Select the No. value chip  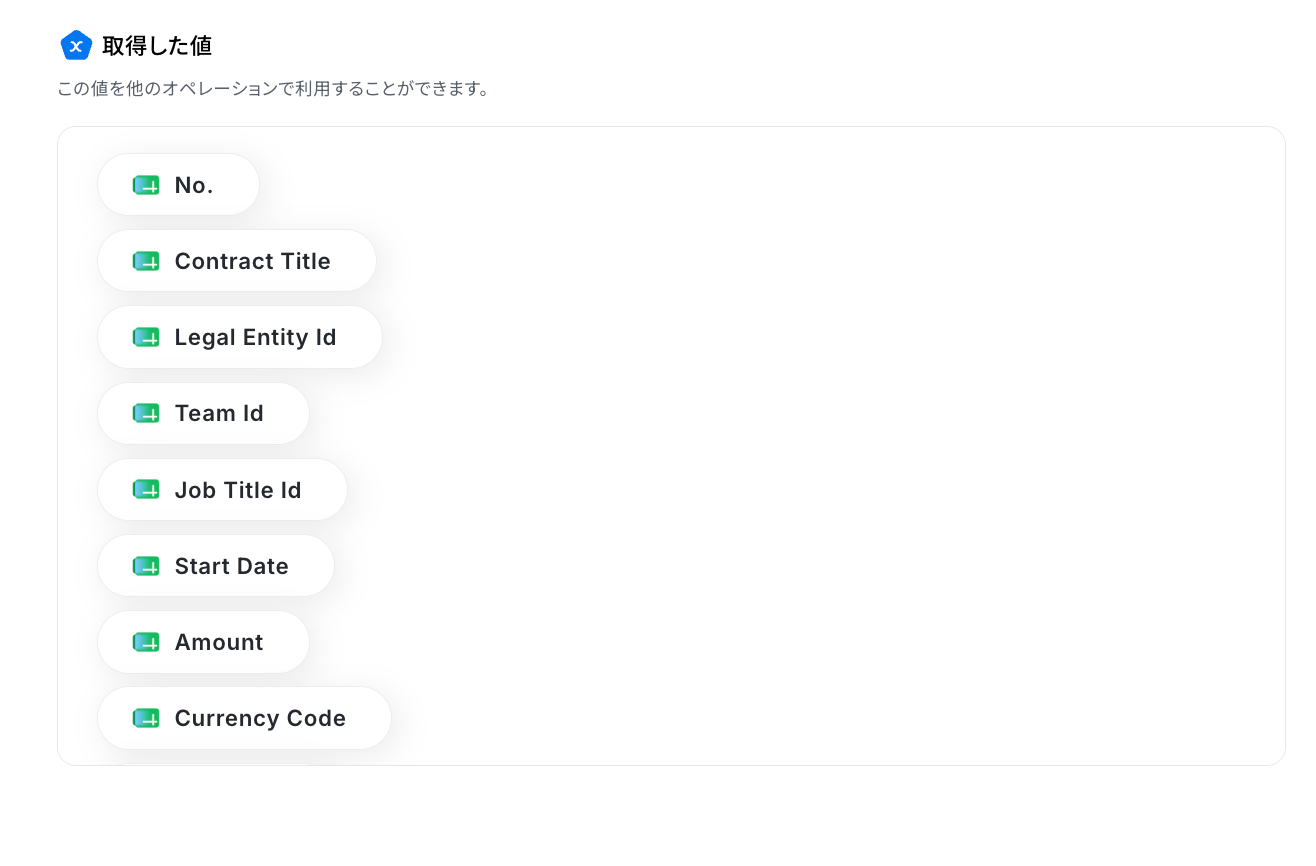[x=178, y=185]
